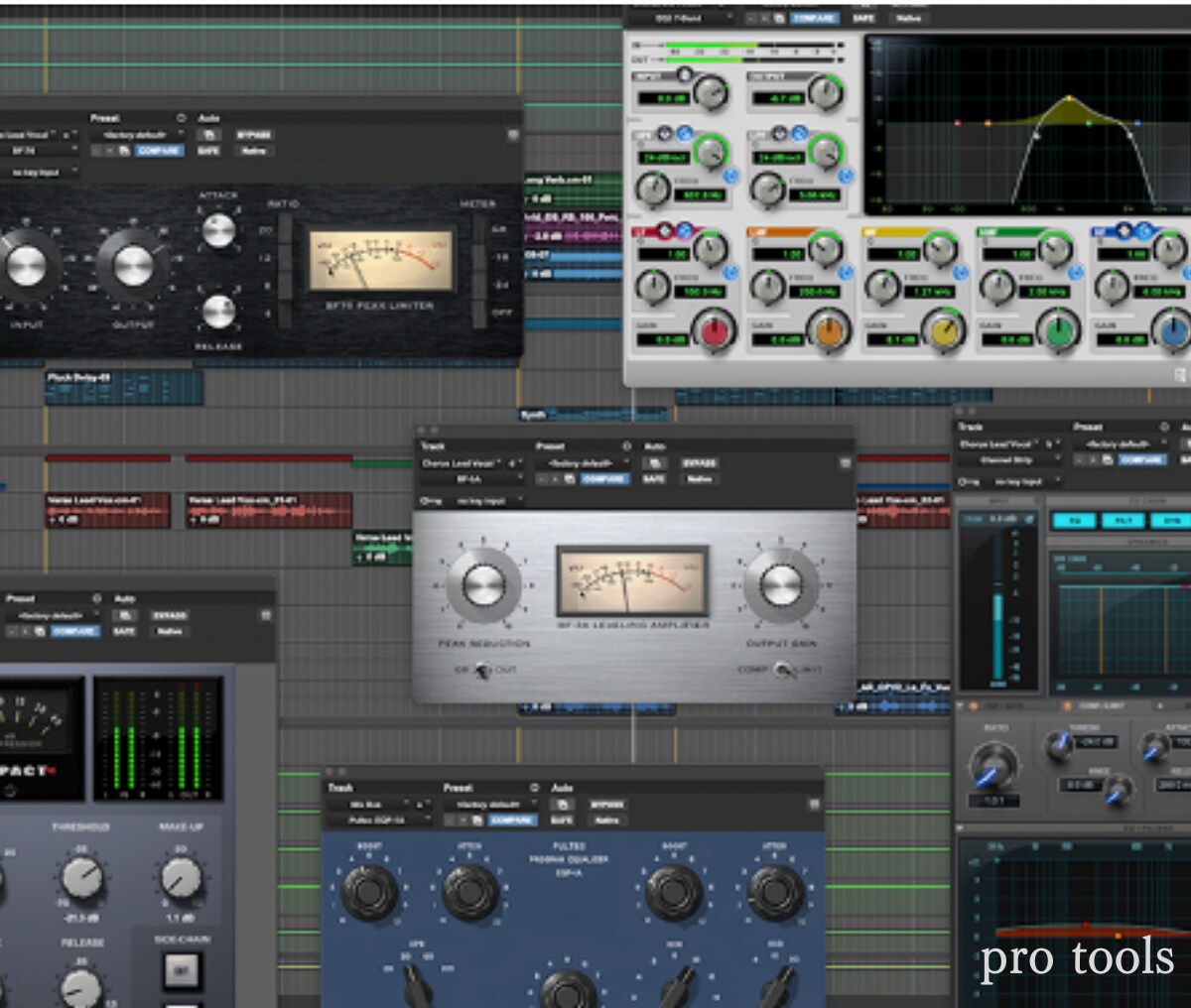Flip the COMP/LIMIT switch on BF-3A

coord(784,671)
